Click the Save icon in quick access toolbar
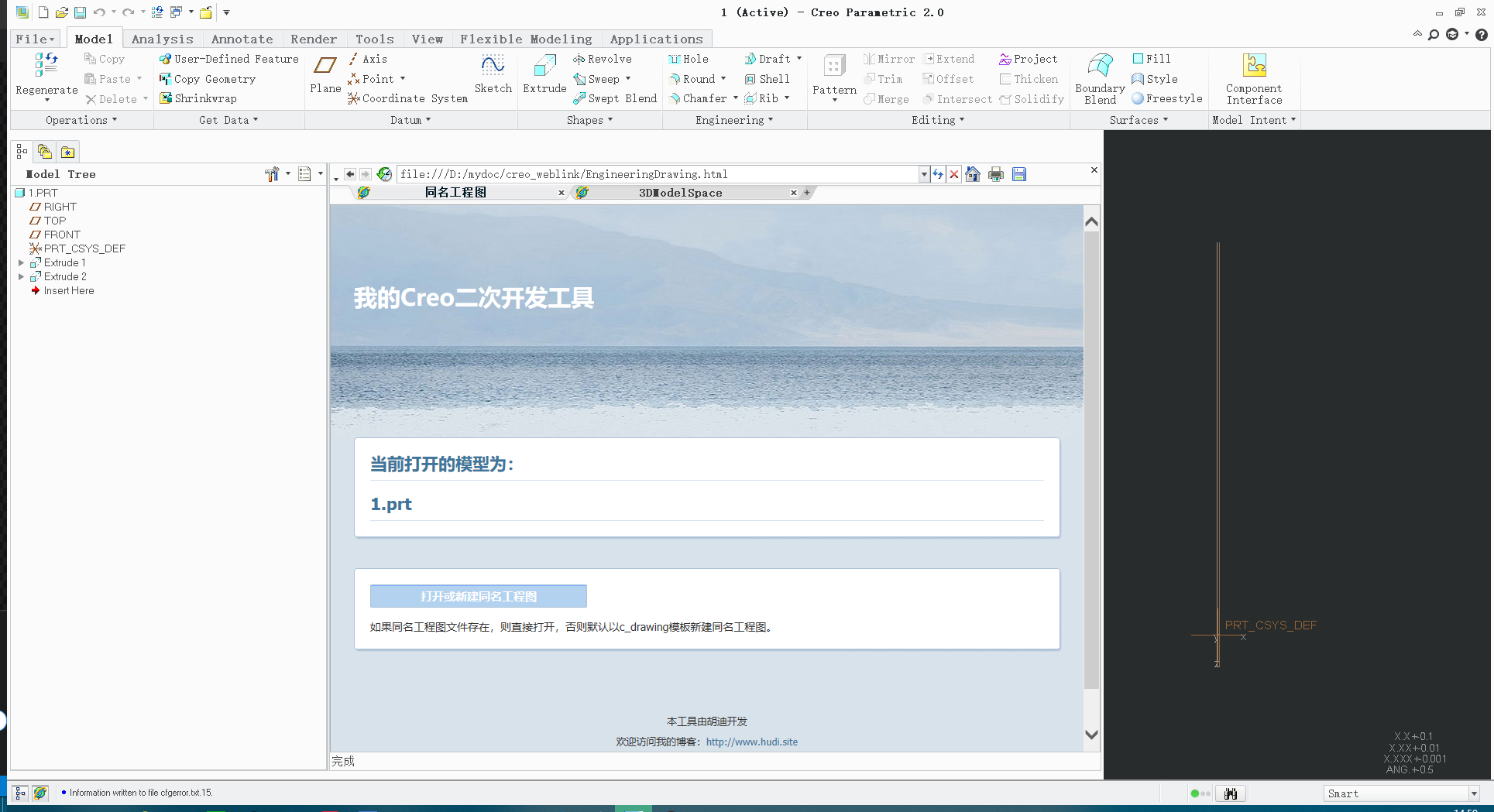The height and width of the screenshot is (812, 1494). (x=80, y=12)
